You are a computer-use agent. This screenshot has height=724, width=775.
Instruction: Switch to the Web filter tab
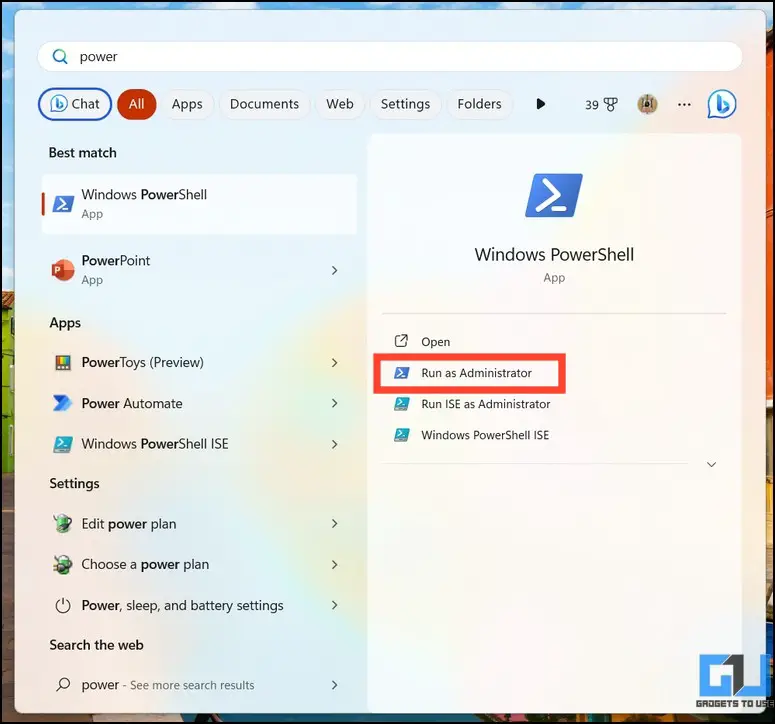pyautogui.click(x=340, y=104)
